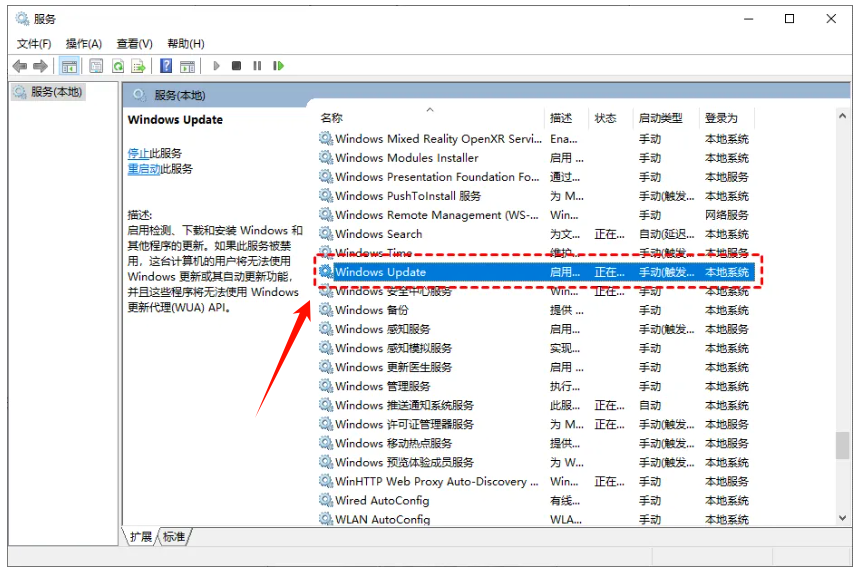Screen dimensions: 860x576
Task: Click gear icon of WLAN AutoConfig
Action: (x=326, y=518)
